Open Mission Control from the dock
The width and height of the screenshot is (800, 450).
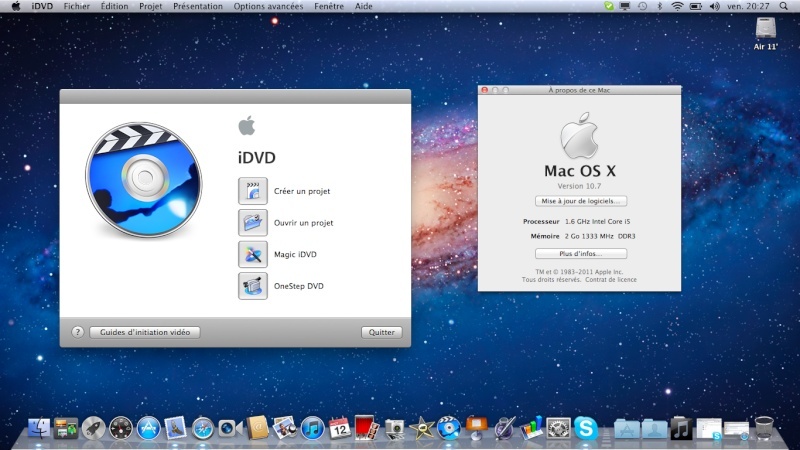66,428
